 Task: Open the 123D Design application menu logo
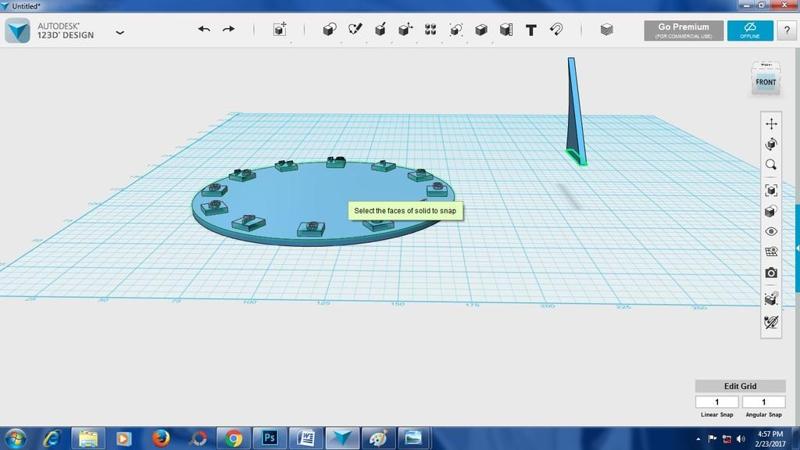tap(18, 31)
